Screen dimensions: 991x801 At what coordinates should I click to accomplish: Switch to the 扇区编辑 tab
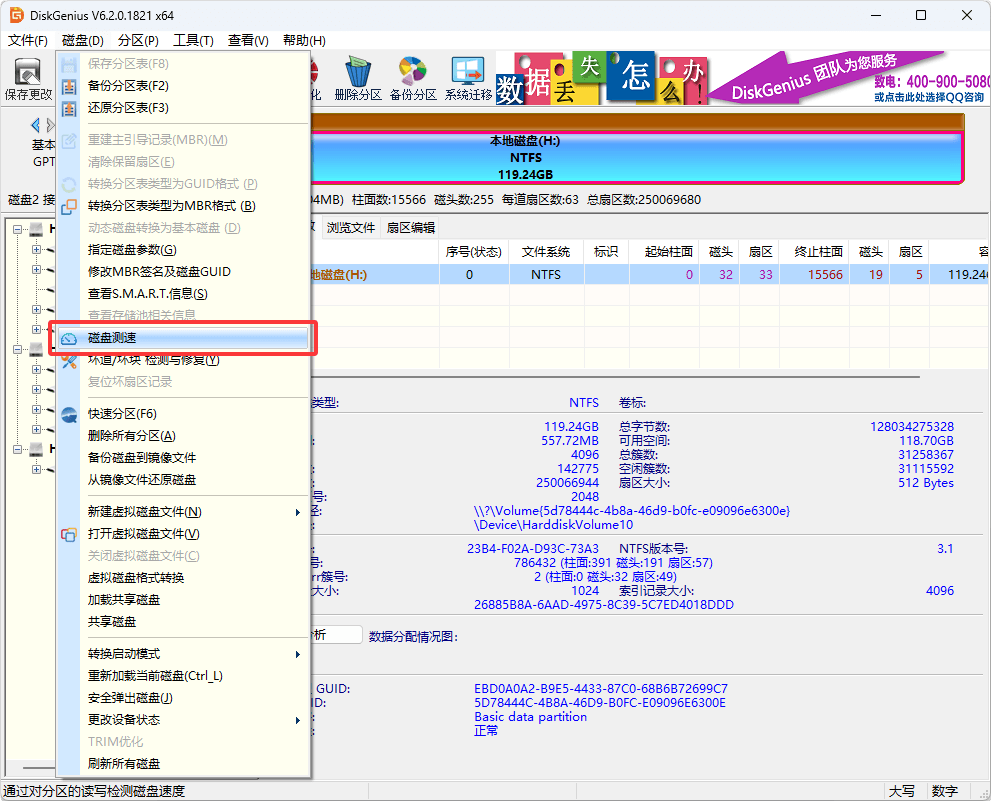411,228
